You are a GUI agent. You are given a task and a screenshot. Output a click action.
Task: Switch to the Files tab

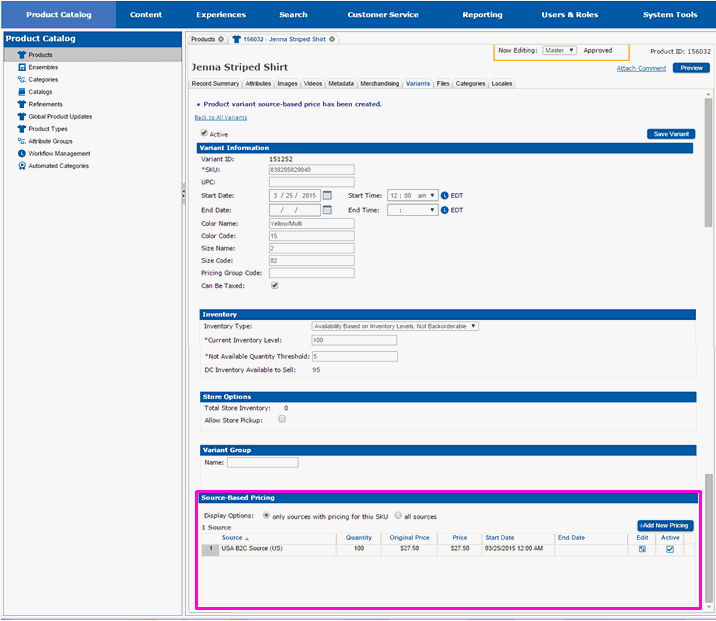(442, 84)
